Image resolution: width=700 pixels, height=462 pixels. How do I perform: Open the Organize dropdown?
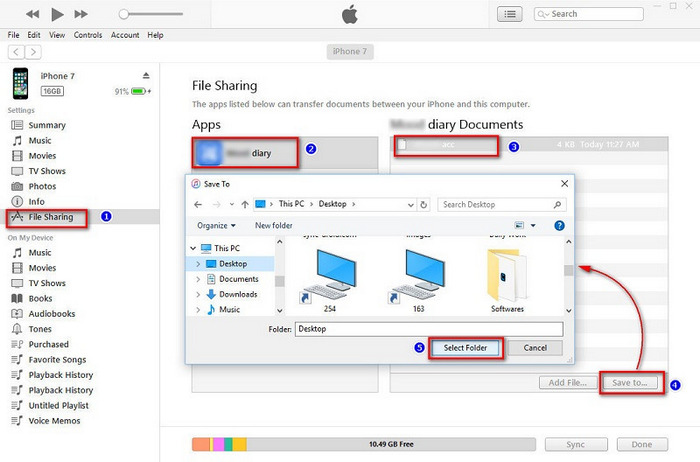[x=217, y=225]
